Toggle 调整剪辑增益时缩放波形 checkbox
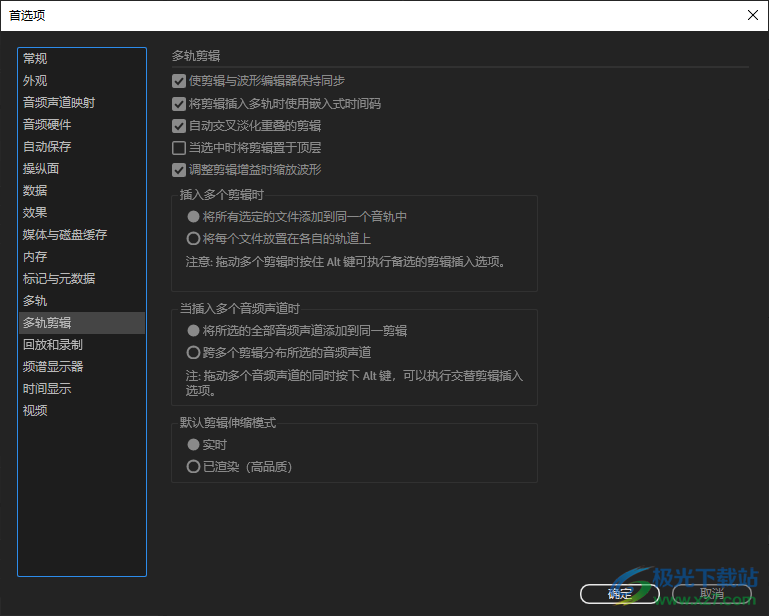This screenshot has height=616, width=769. pos(179,170)
